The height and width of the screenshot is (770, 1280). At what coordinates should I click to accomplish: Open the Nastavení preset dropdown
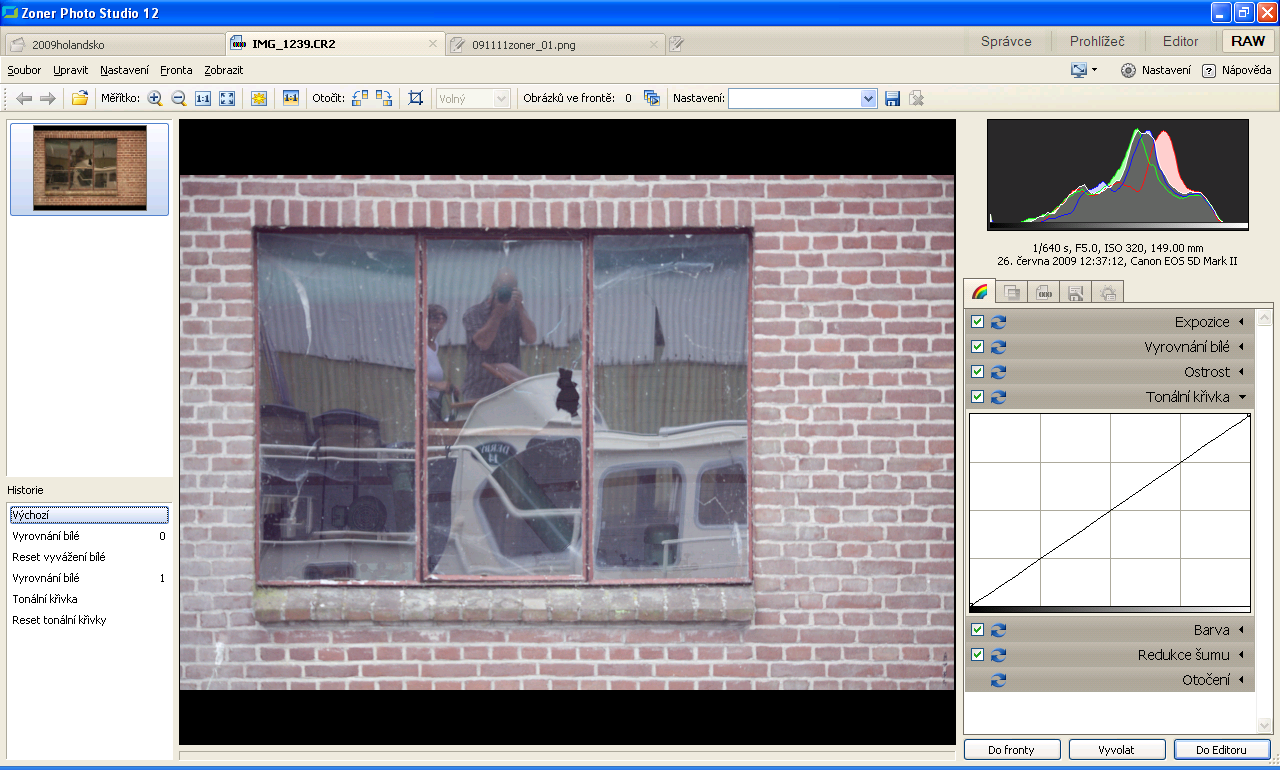tap(868, 98)
